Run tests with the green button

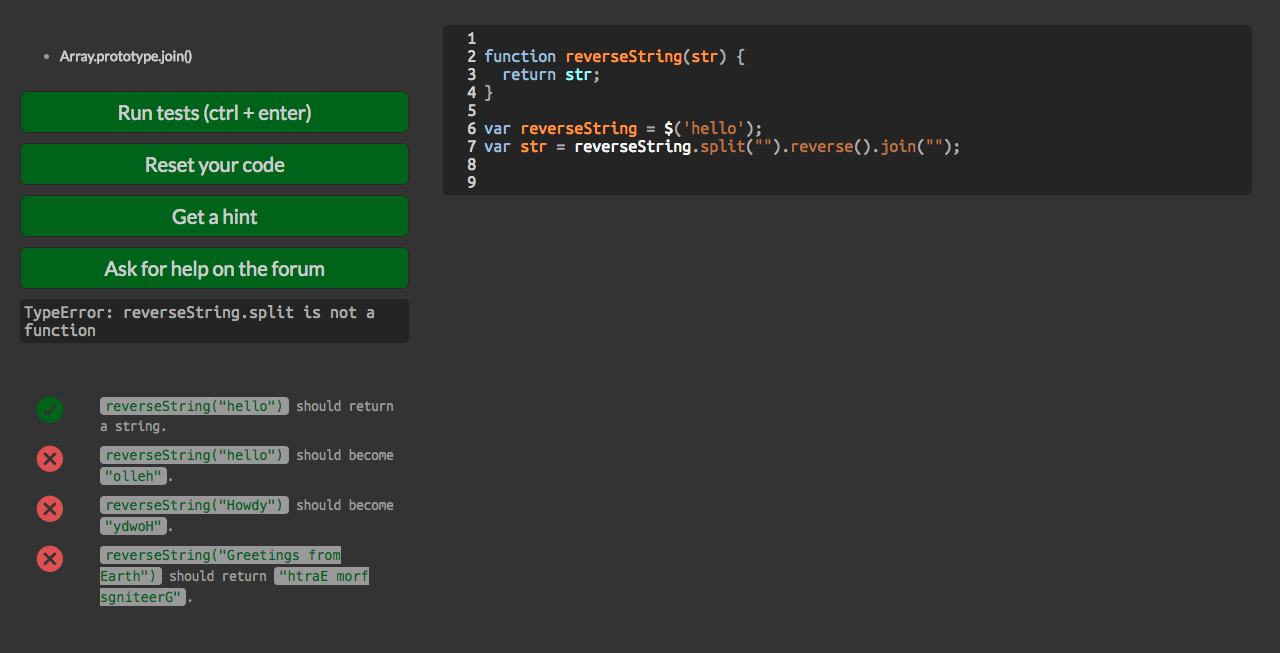tap(214, 113)
